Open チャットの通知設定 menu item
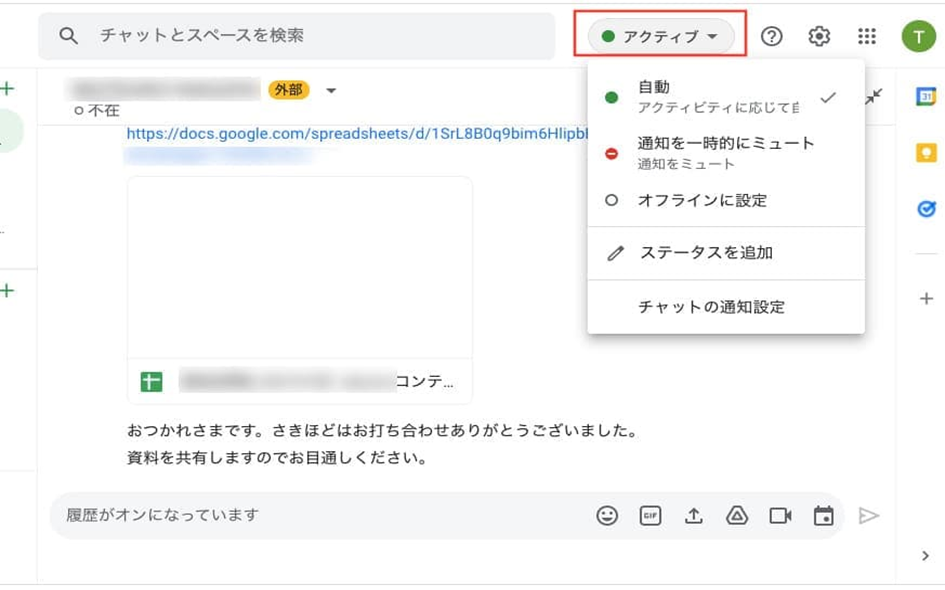The image size is (945, 590). click(x=711, y=307)
